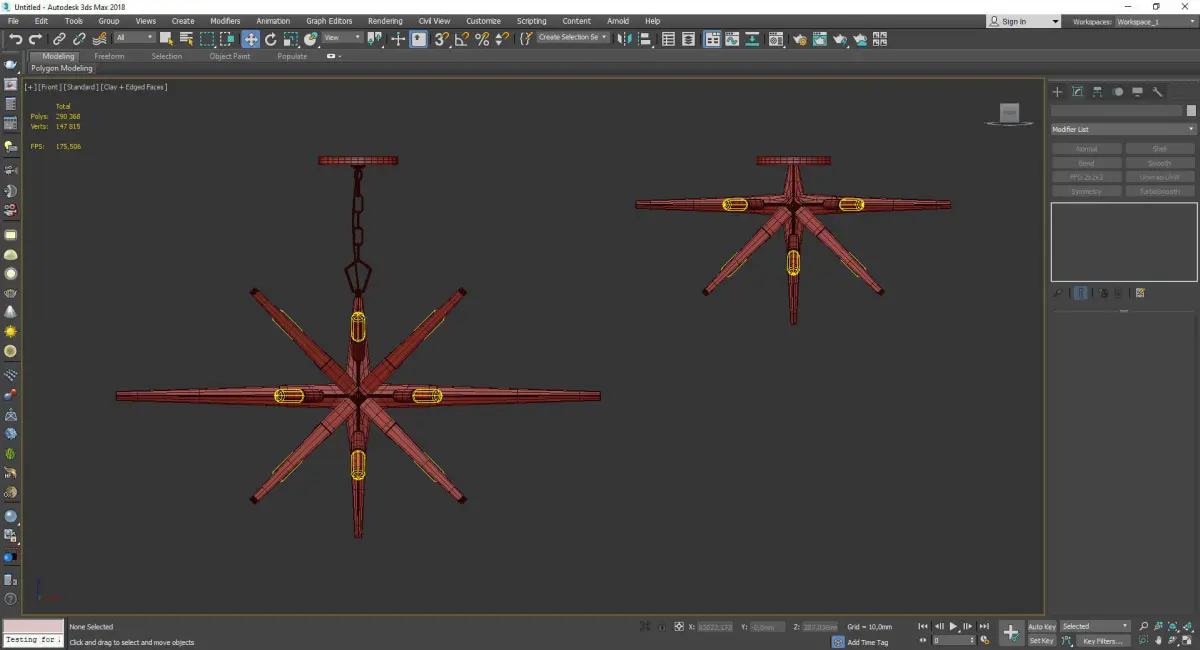Click the Select and Place tool
The height and width of the screenshot is (650, 1200).
point(311,39)
